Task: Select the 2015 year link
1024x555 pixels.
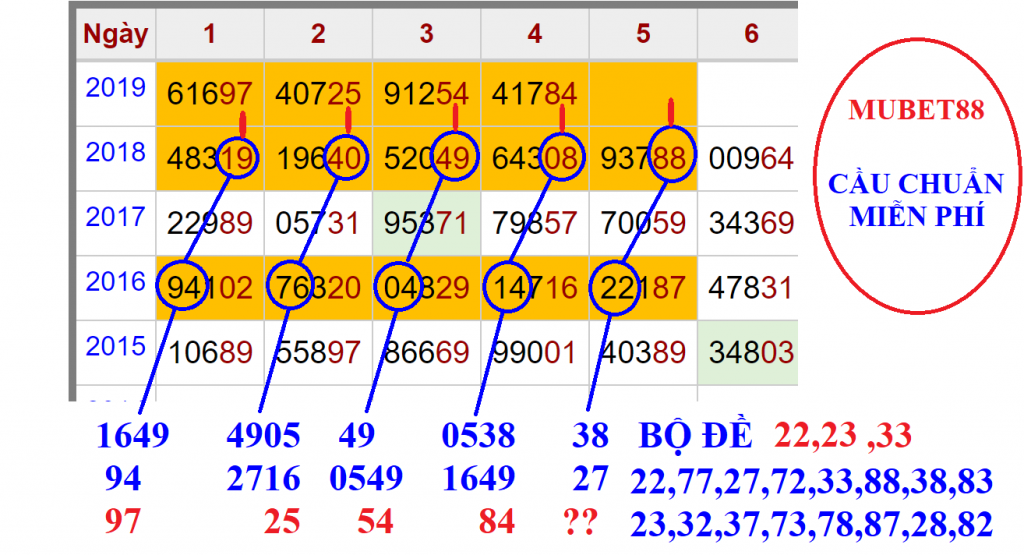Action: (x=115, y=346)
